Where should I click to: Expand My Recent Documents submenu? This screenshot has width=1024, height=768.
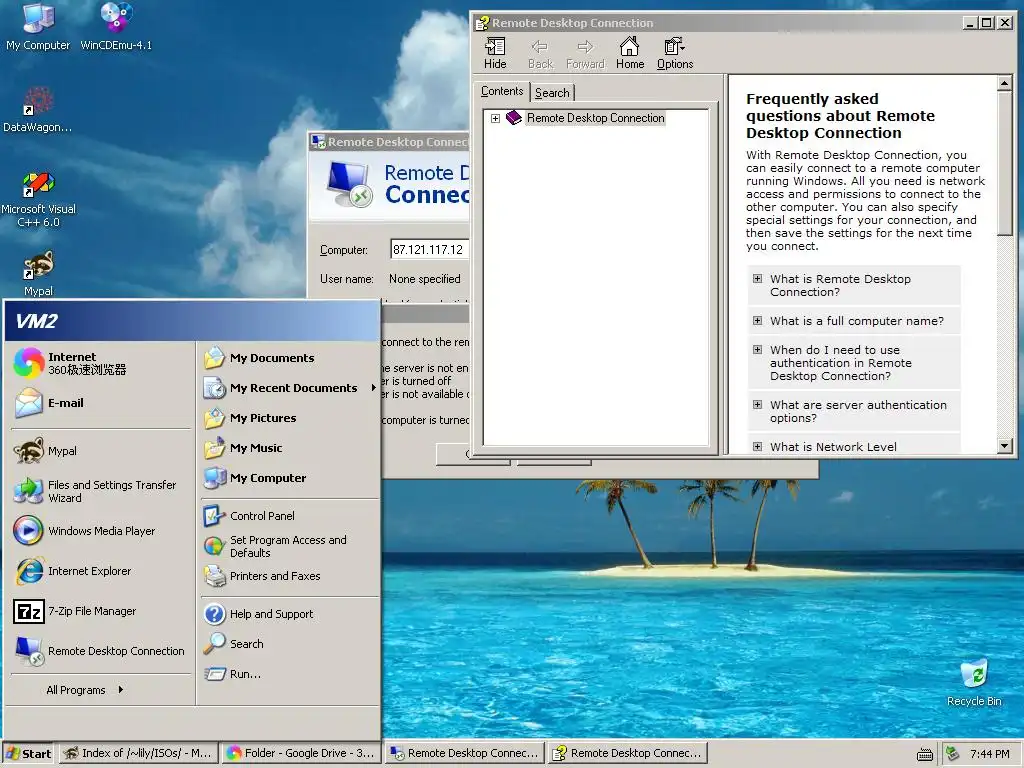[290, 388]
